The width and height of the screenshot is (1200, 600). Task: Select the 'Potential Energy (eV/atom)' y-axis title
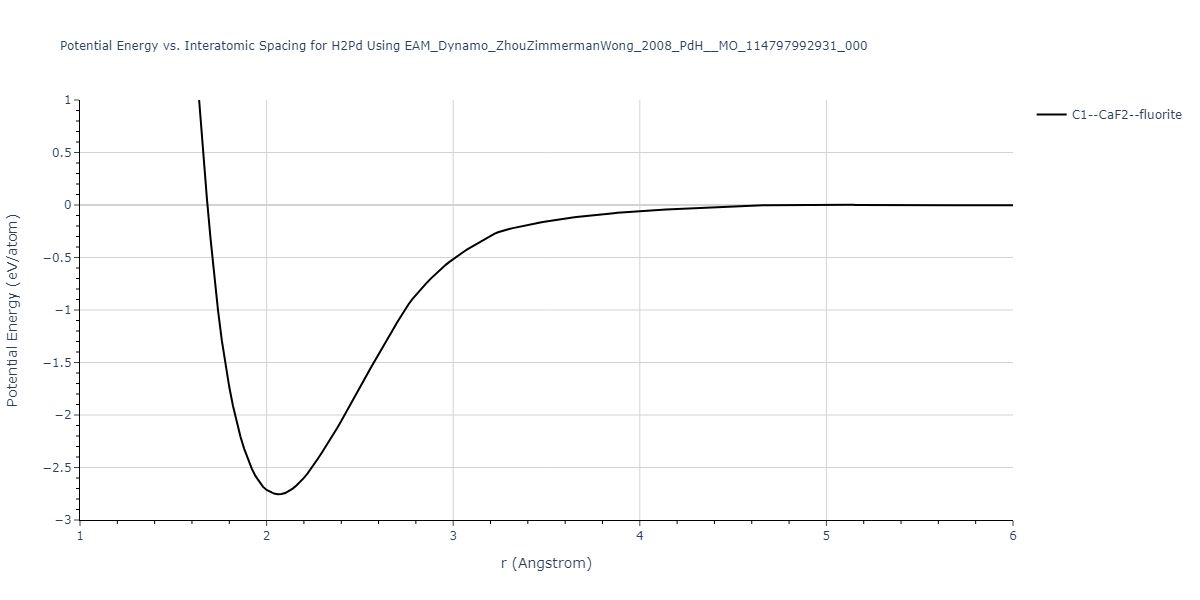14,310
